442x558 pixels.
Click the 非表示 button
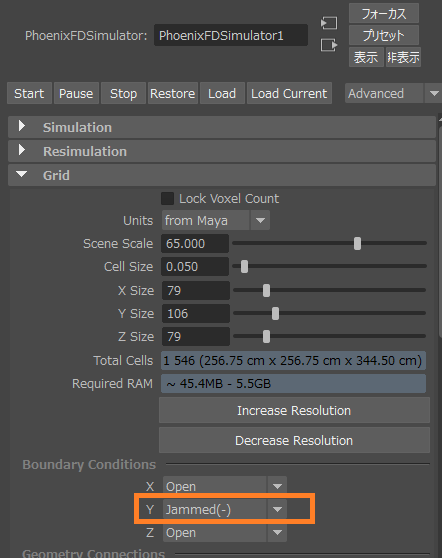tap(404, 57)
